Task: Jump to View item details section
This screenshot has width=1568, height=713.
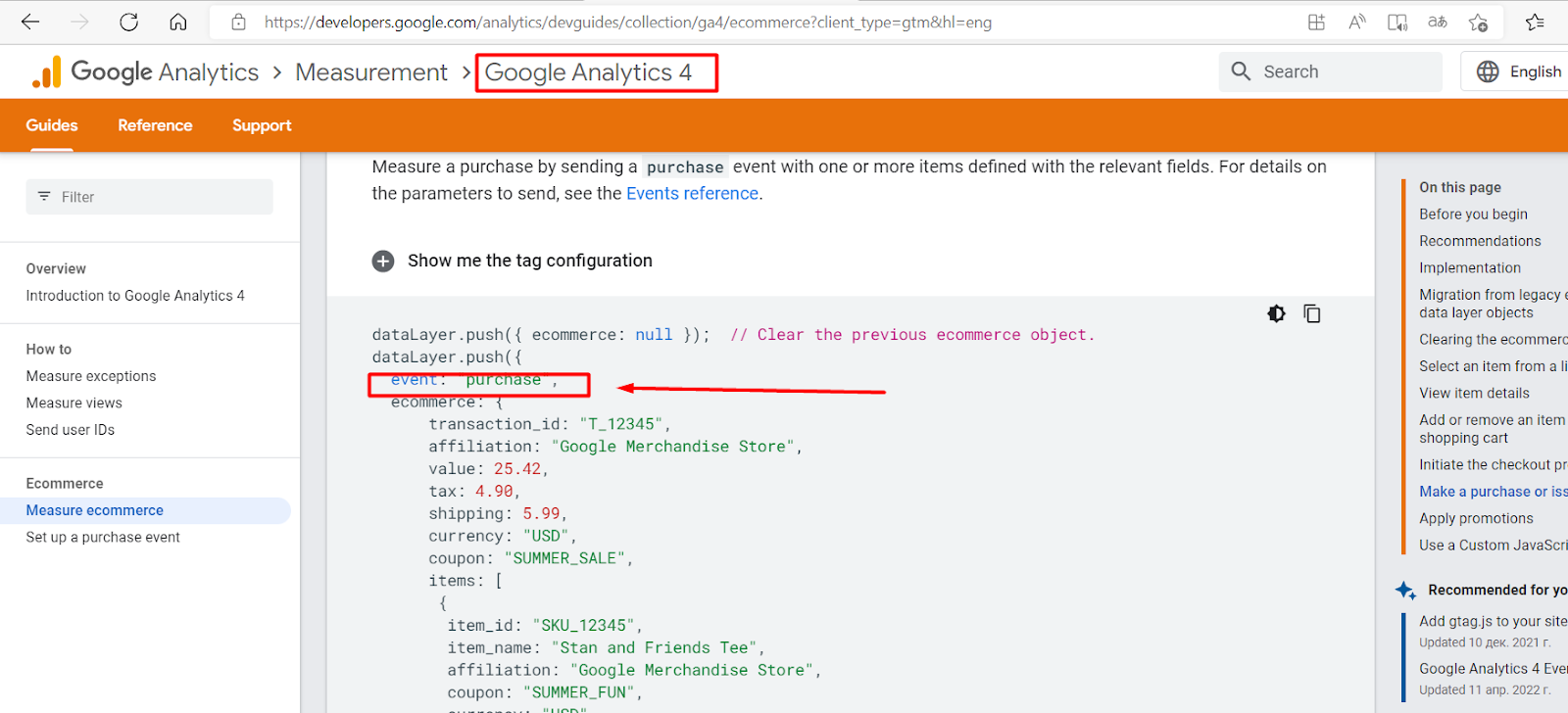Action: tap(1474, 394)
